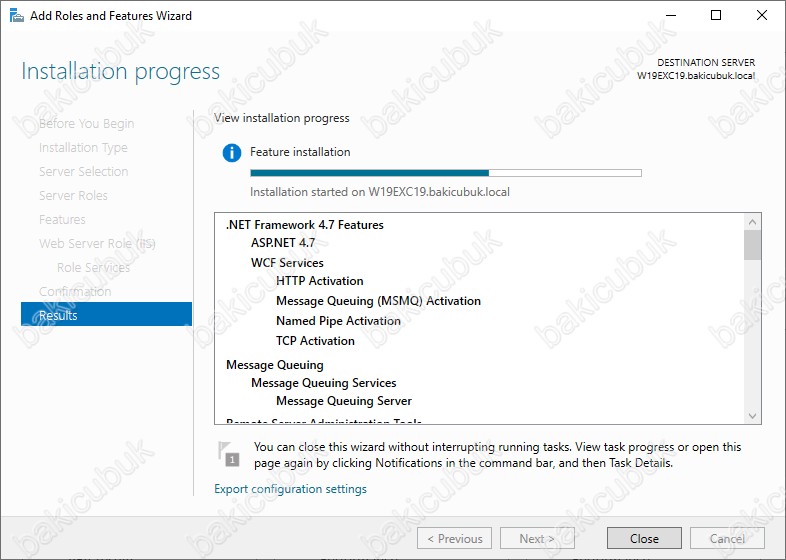Click Message Queuing (MSMQ) Activation row

(378, 301)
